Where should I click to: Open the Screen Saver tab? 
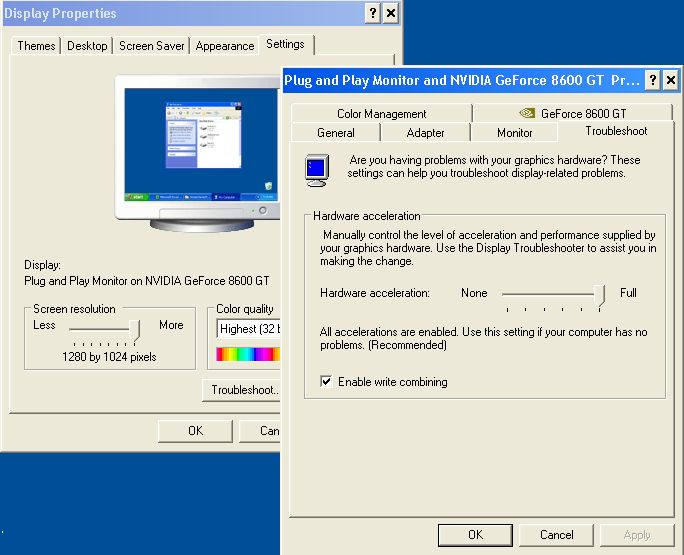point(151,46)
